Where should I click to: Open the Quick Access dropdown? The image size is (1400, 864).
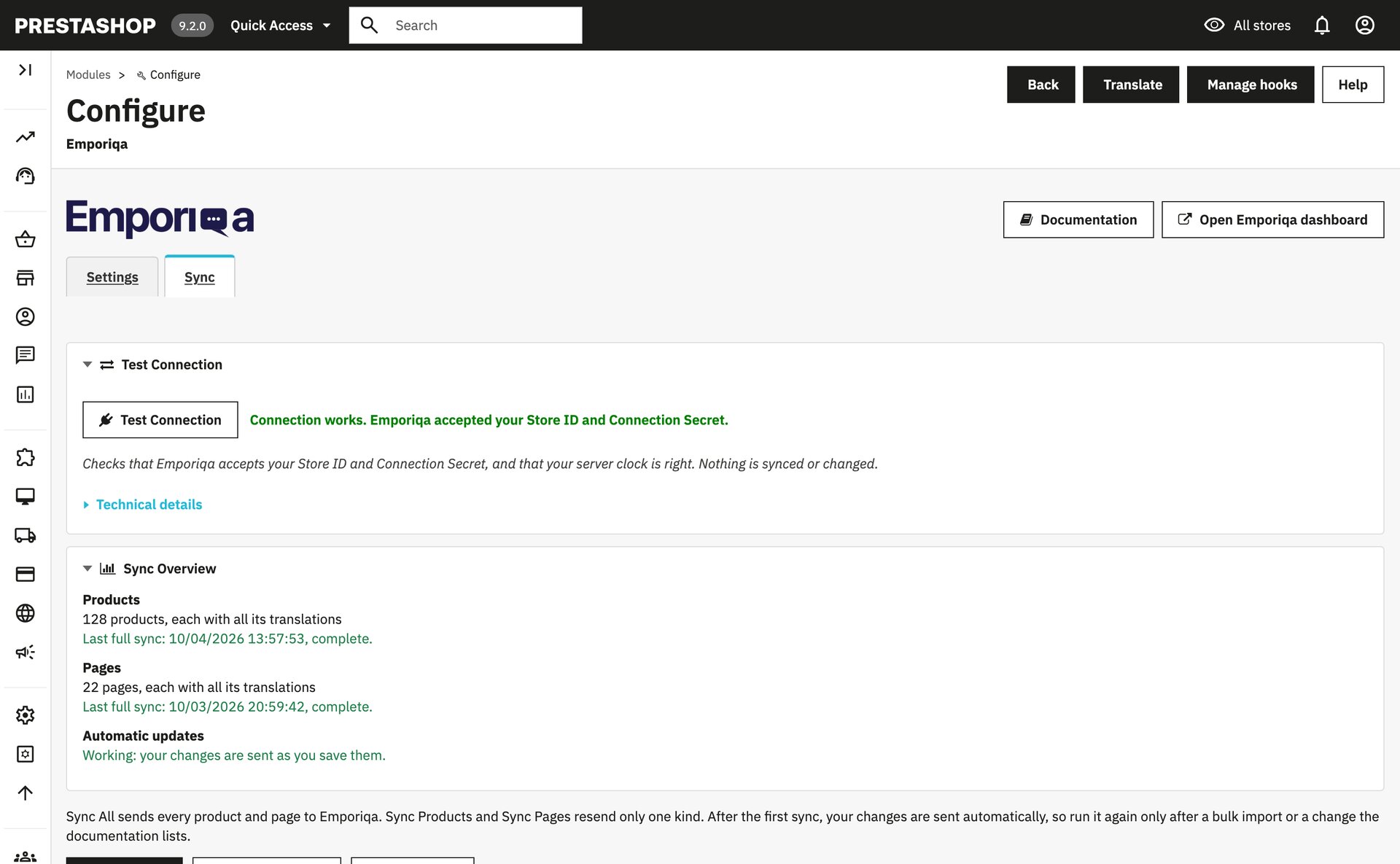coord(281,26)
